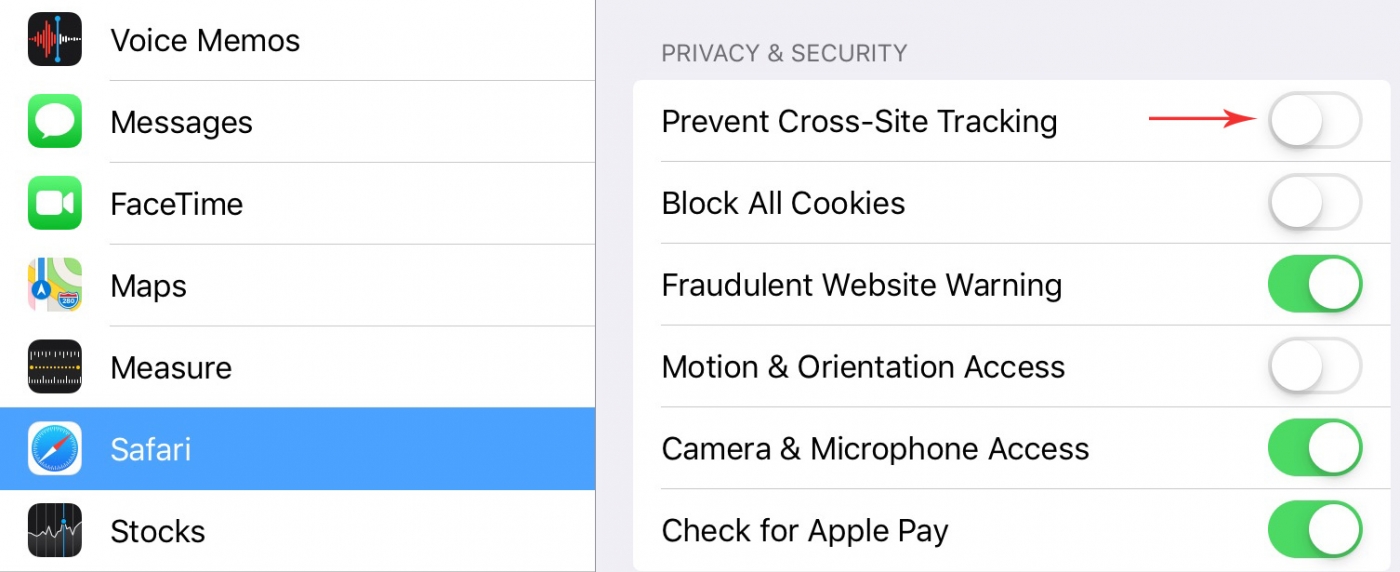Tap the Measure ruler icon
This screenshot has width=1400, height=572.
click(55, 367)
